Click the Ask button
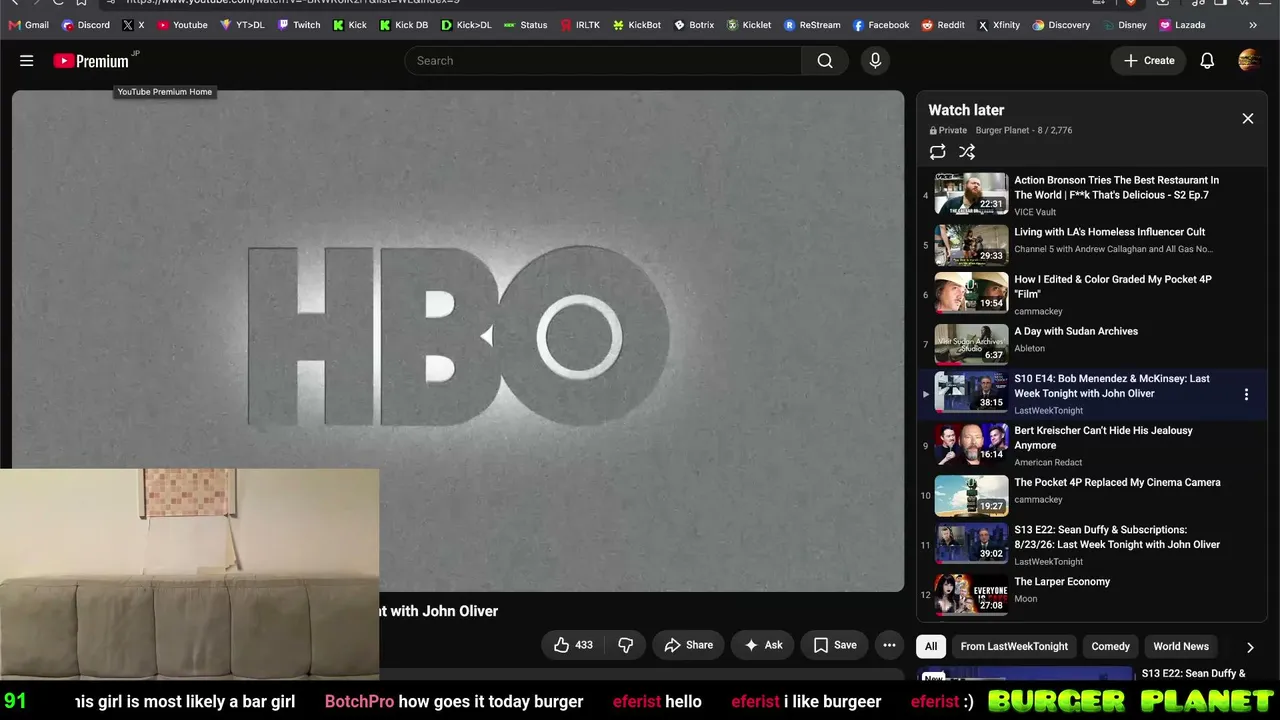Image resolution: width=1280 pixels, height=720 pixels. pyautogui.click(x=763, y=645)
